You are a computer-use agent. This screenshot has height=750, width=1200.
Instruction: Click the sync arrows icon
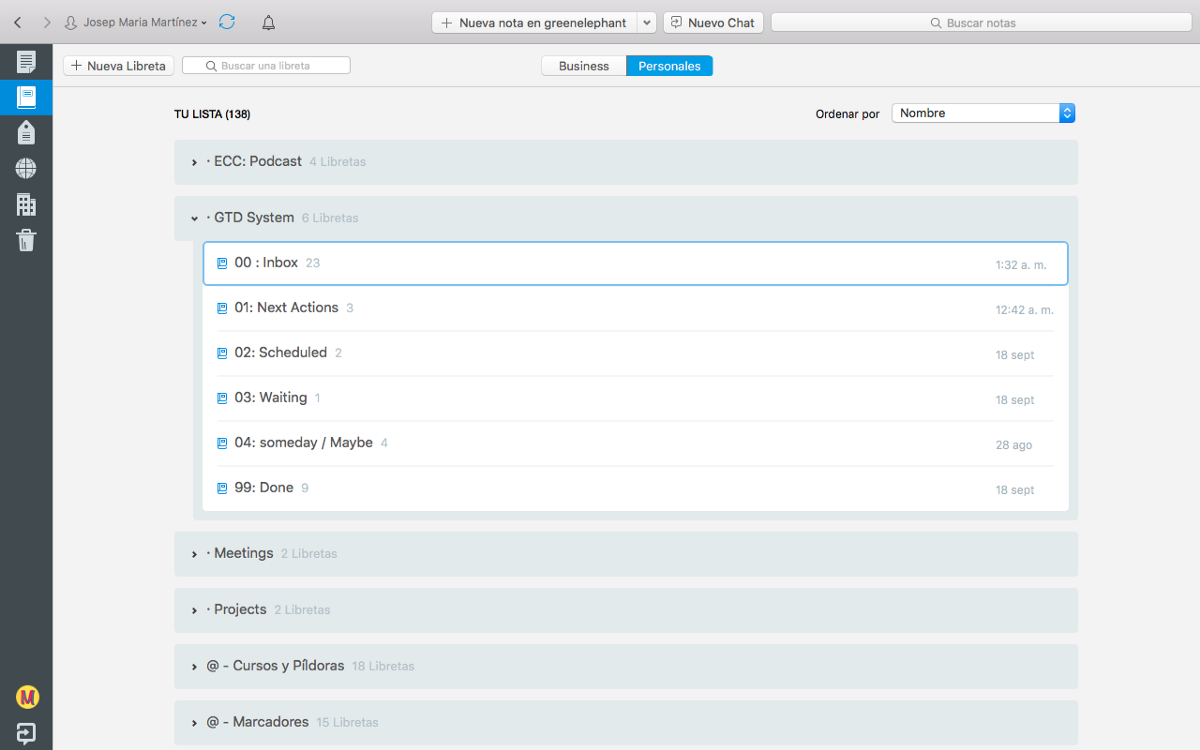tap(227, 22)
